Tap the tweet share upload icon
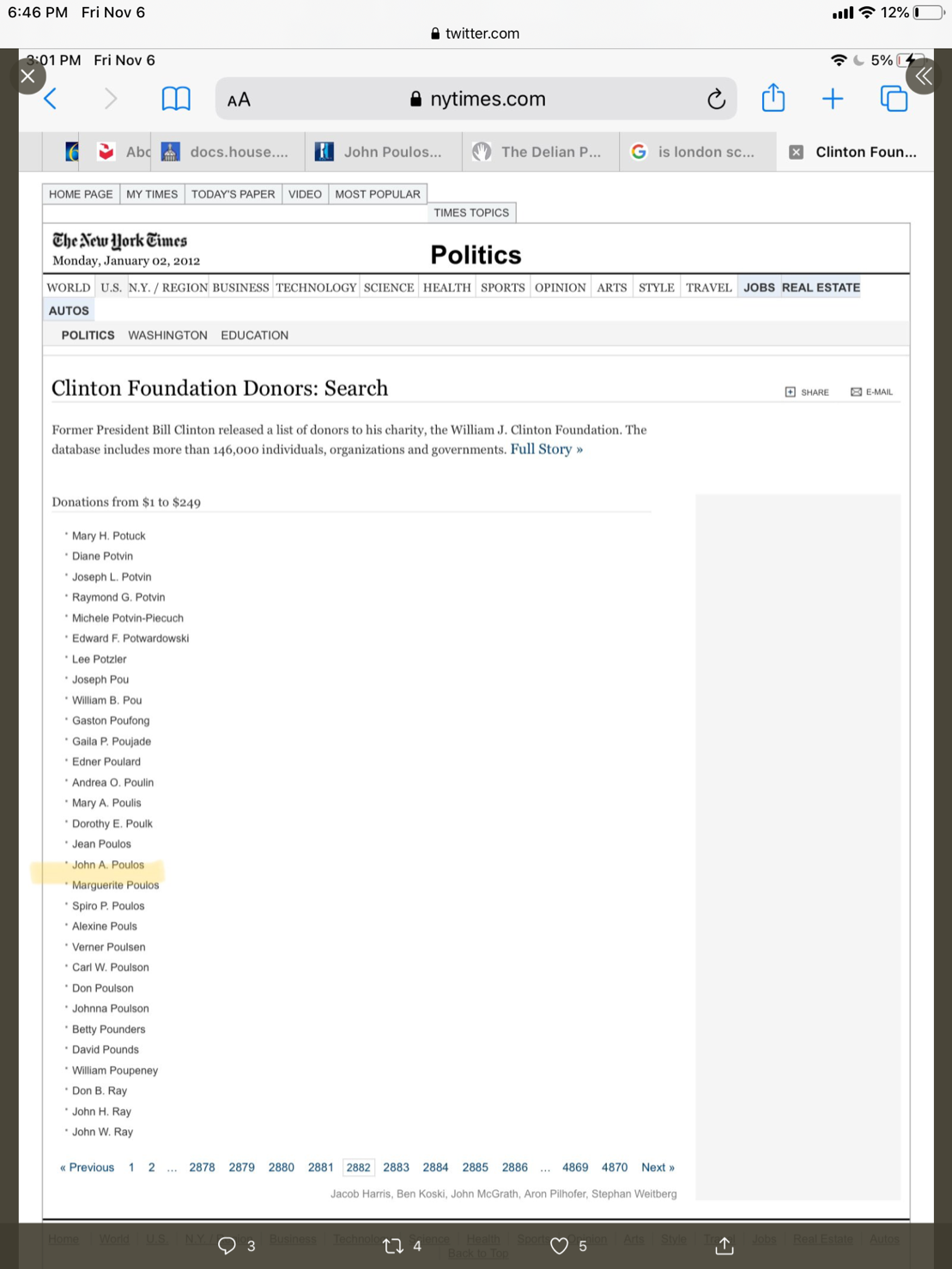 (x=725, y=1246)
